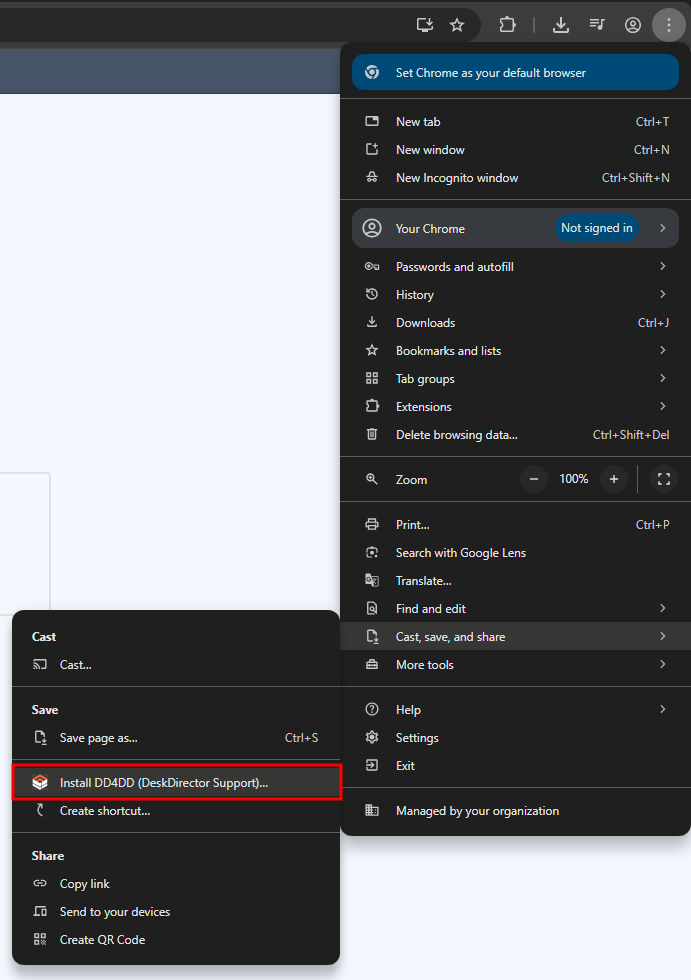691x980 pixels.
Task: Bookmark this page with the star icon
Action: click(457, 25)
